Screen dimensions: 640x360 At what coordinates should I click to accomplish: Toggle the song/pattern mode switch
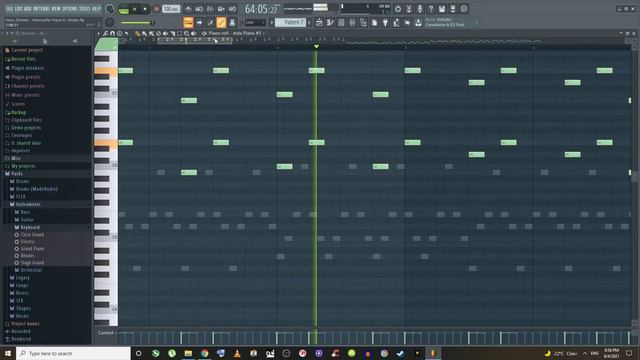point(123,9)
